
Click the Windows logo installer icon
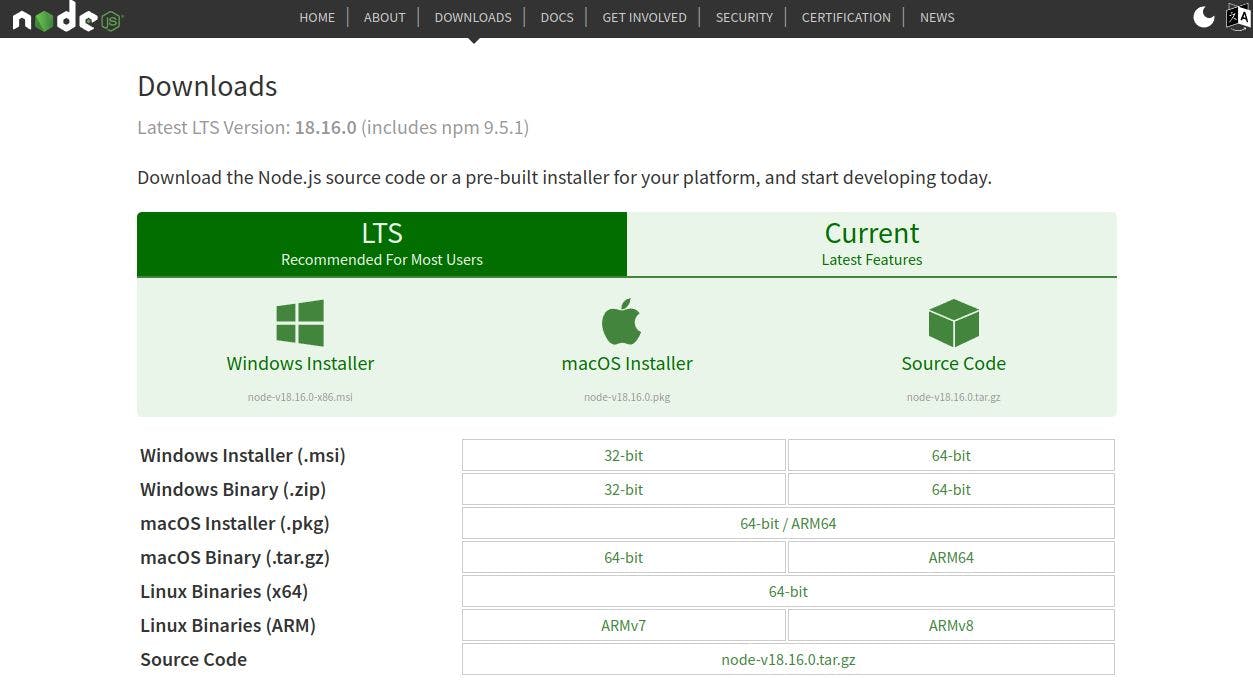(x=300, y=323)
